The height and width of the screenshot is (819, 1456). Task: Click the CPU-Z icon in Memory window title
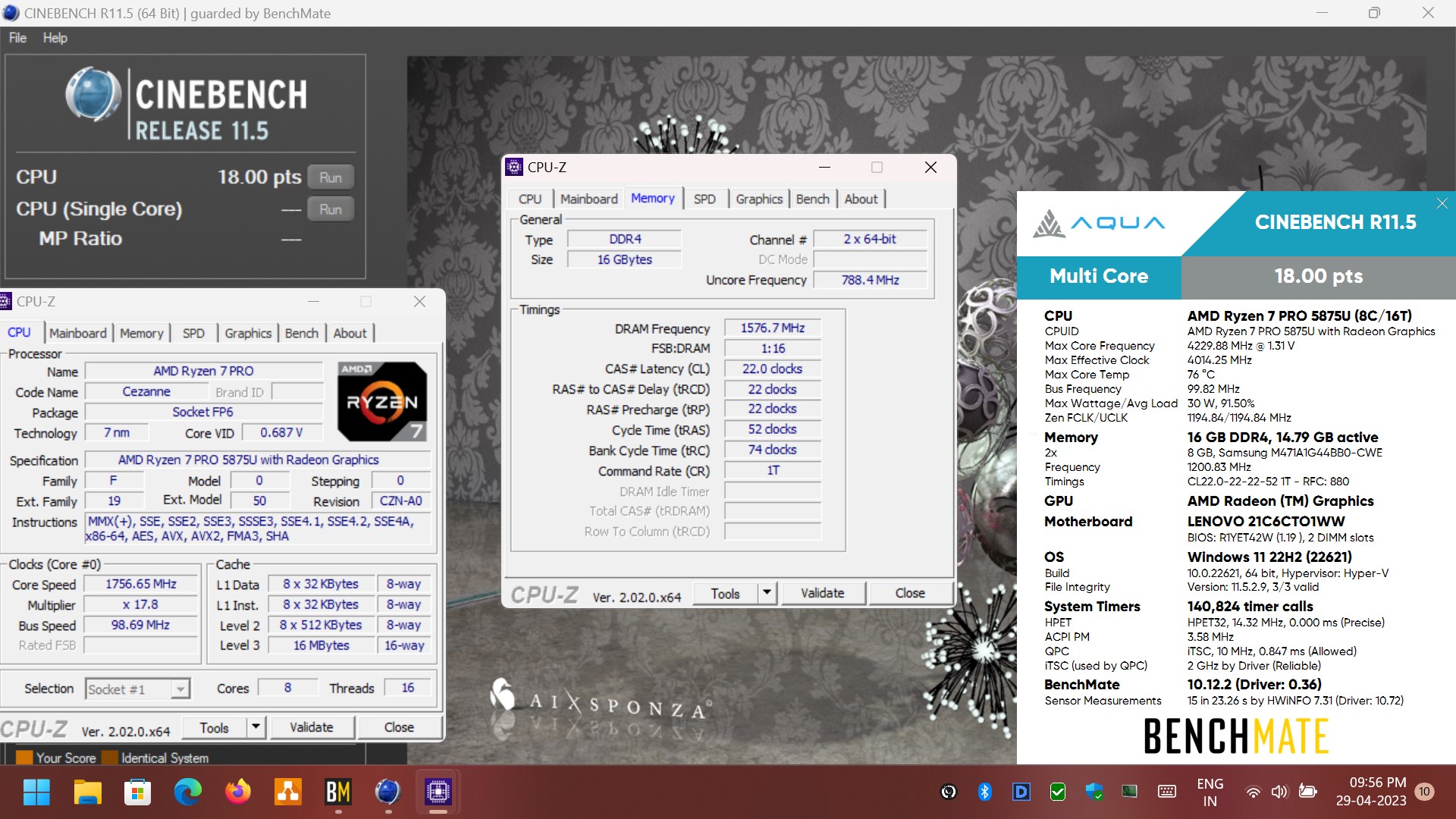(514, 167)
